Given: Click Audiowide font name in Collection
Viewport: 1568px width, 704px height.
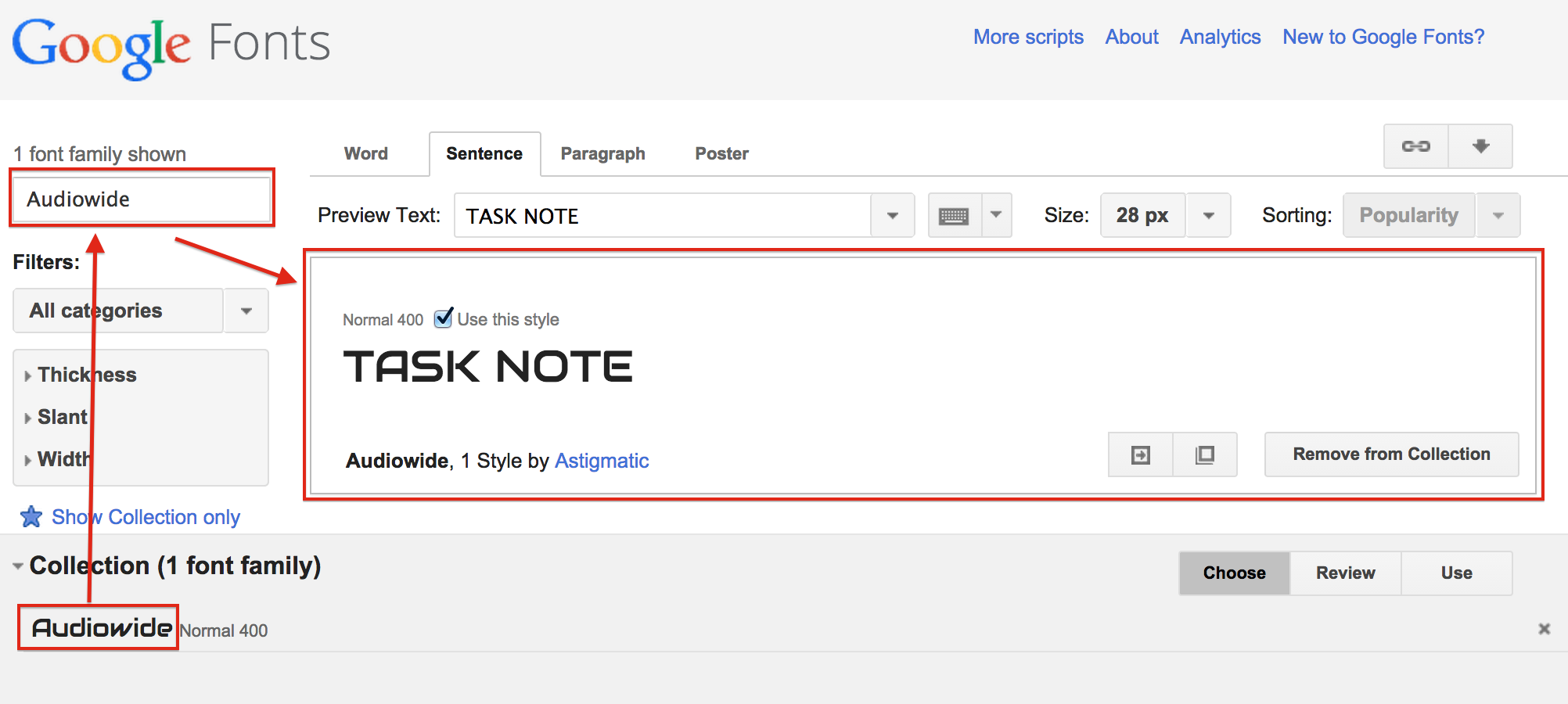Looking at the screenshot, I should (x=102, y=627).
